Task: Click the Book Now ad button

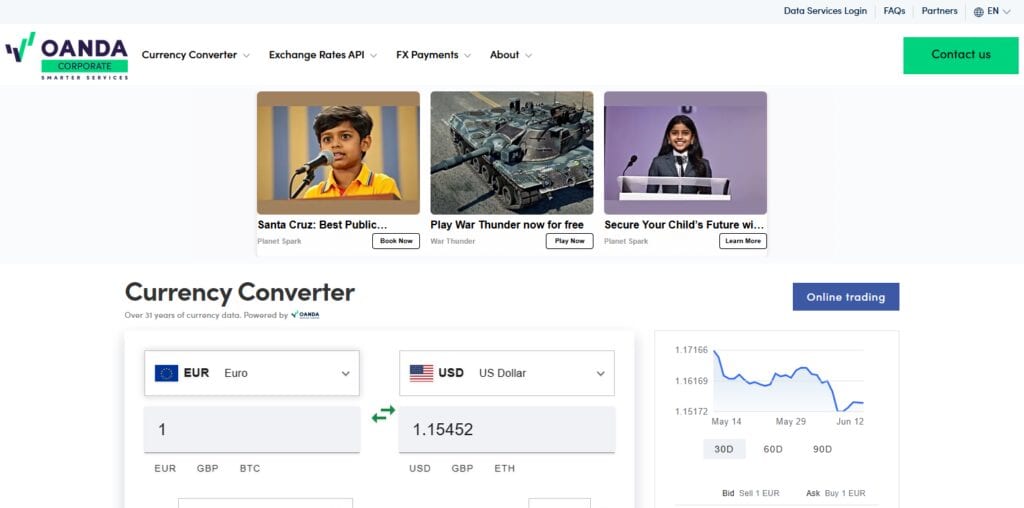Action: point(396,241)
